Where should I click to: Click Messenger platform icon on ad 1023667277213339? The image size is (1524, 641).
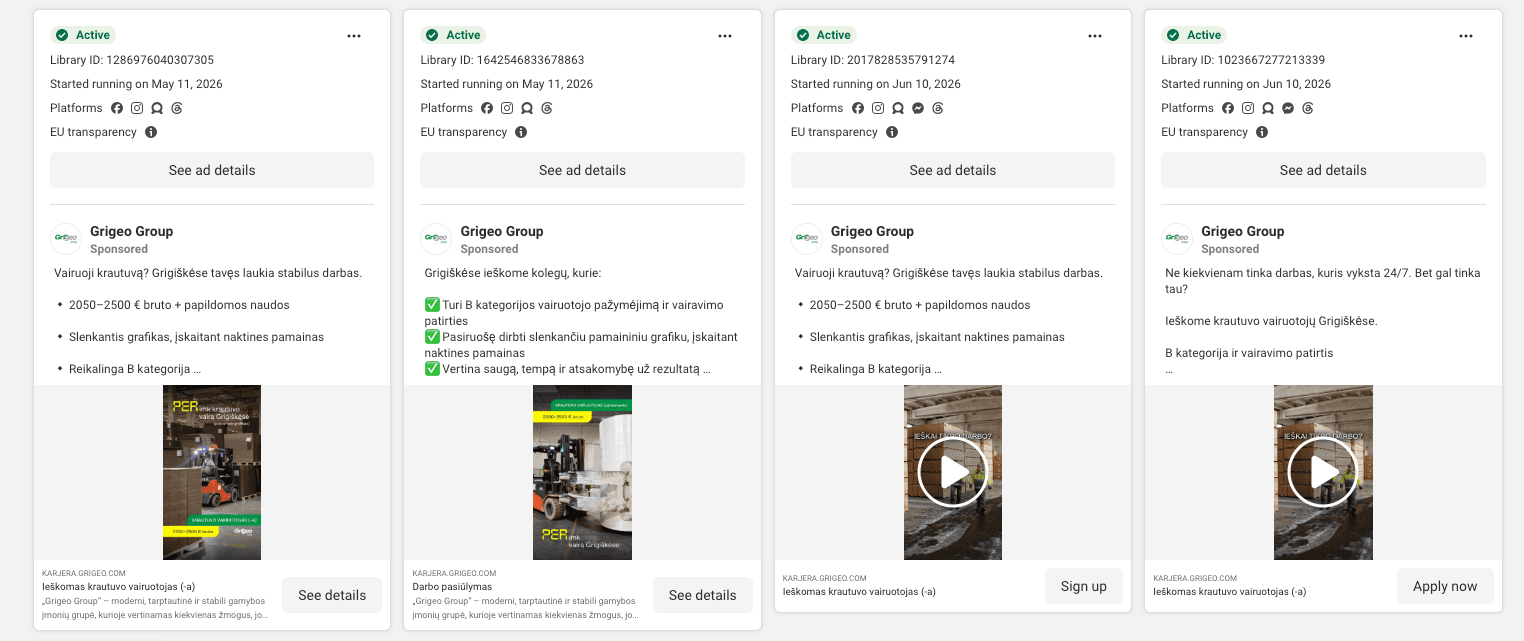pos(1288,108)
